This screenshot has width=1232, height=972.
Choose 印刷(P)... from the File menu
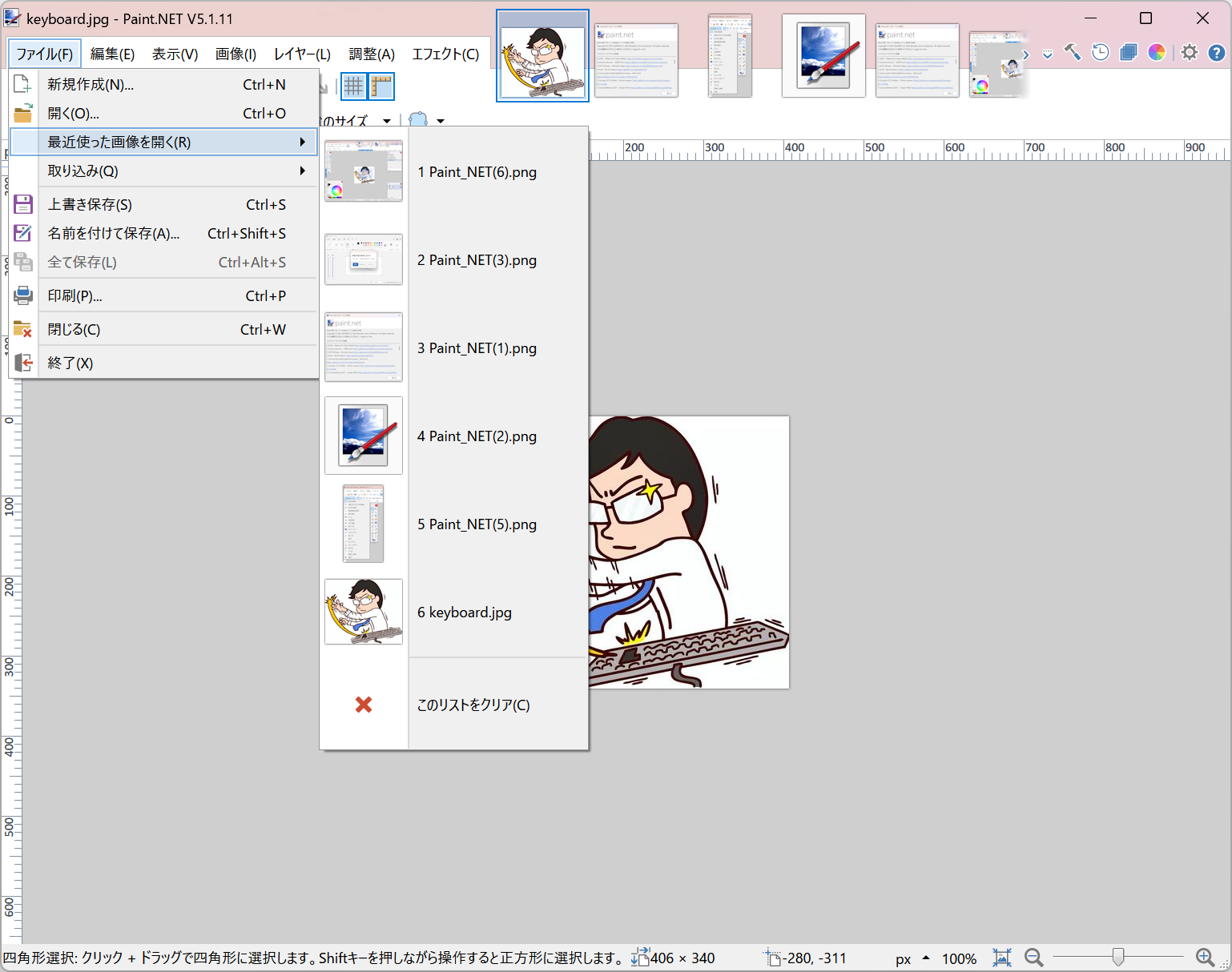tap(163, 295)
